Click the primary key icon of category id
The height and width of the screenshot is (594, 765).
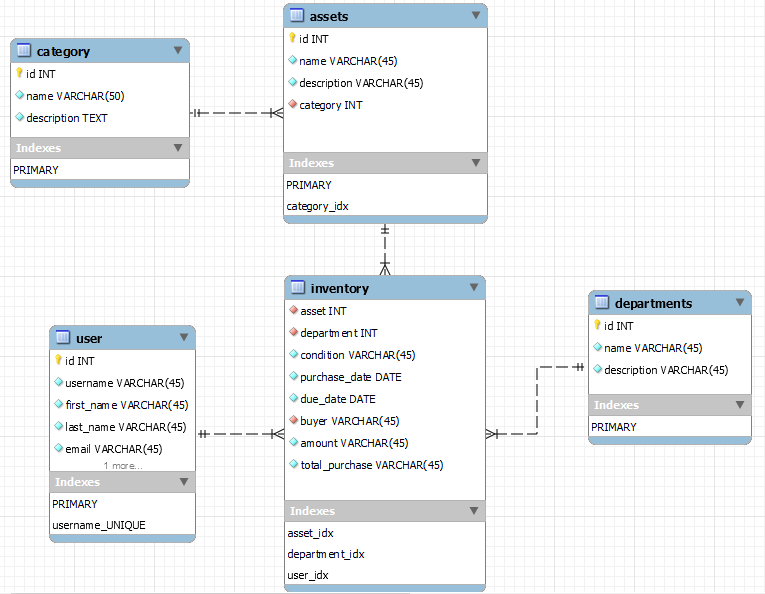pos(19,73)
